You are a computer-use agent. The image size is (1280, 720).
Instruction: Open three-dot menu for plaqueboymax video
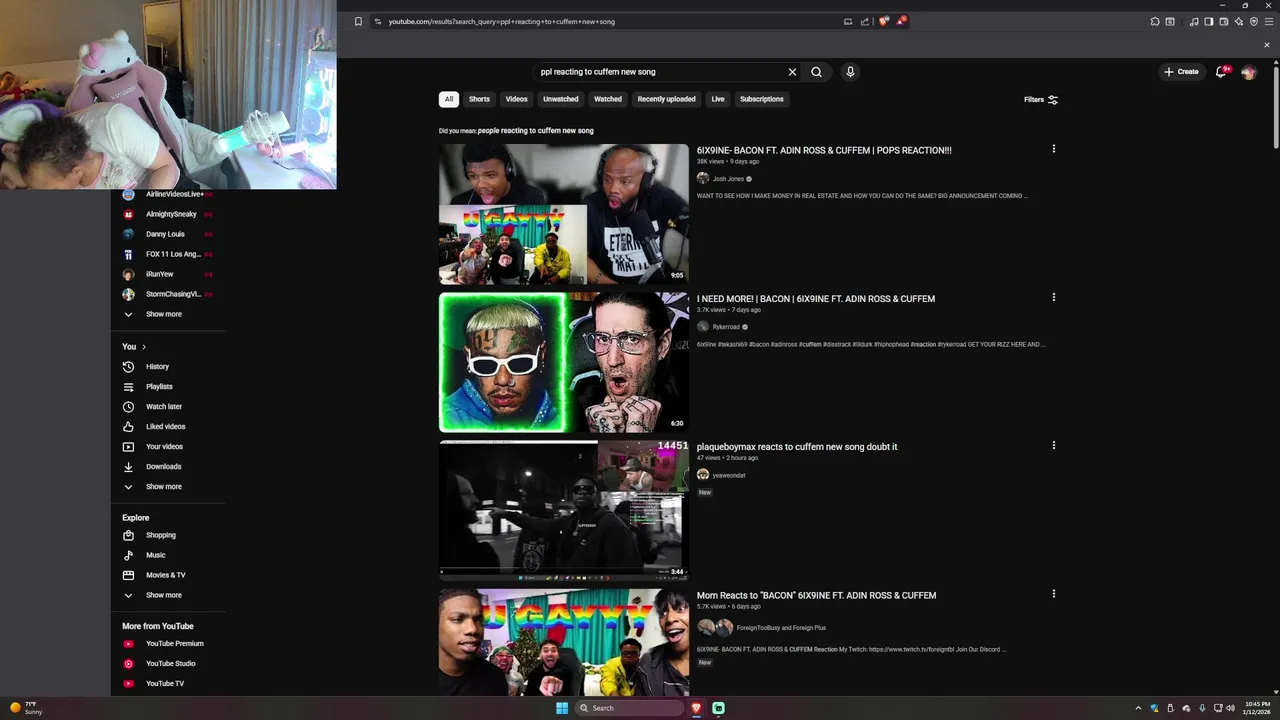click(x=1053, y=445)
